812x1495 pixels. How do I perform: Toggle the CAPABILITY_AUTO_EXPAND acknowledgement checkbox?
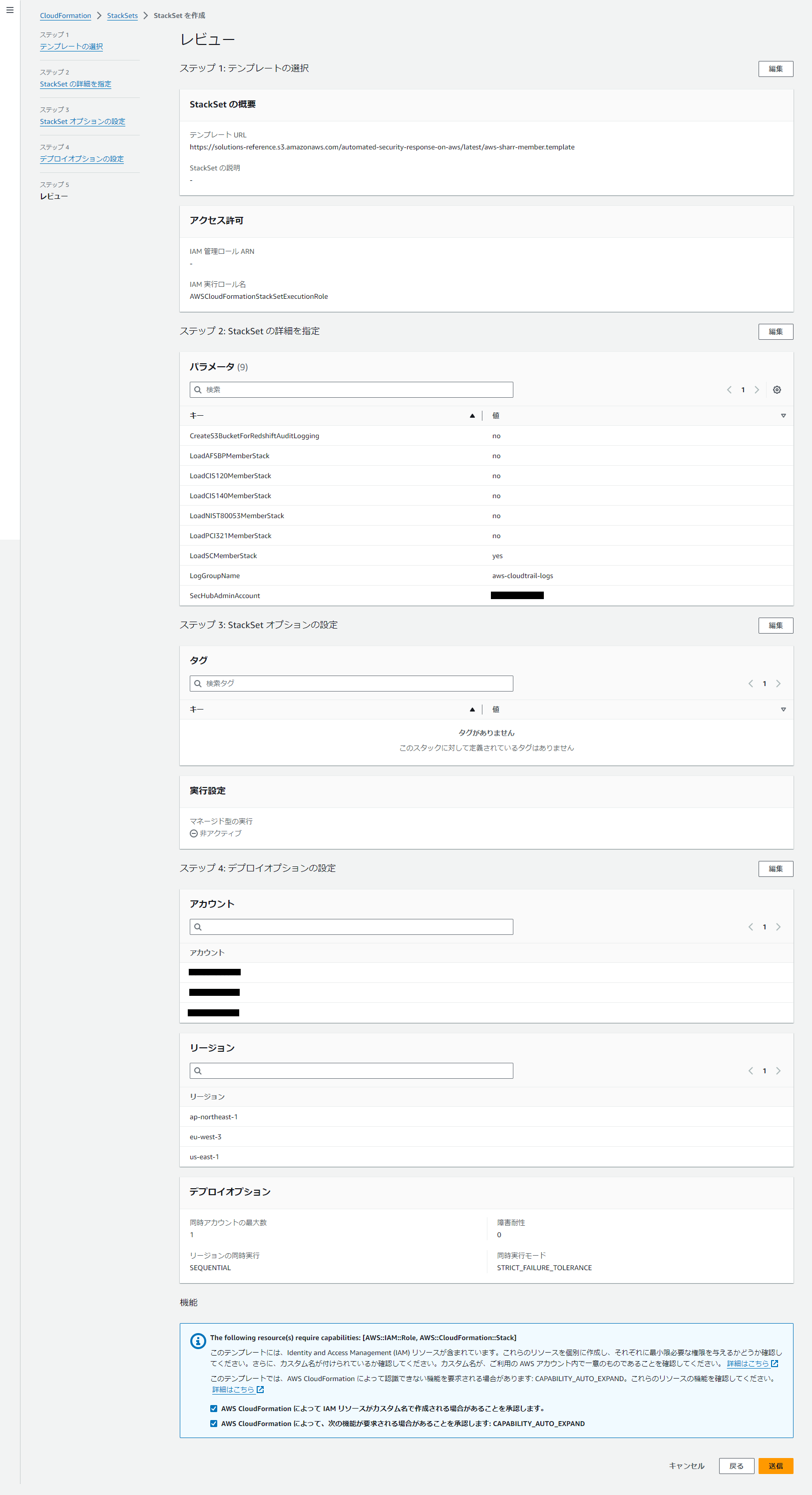click(x=213, y=1424)
